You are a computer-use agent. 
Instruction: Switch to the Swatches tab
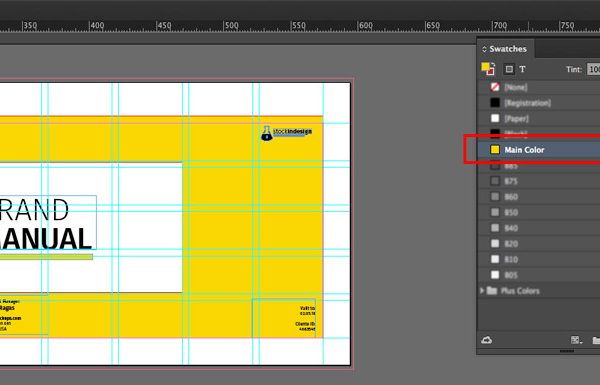pyautogui.click(x=505, y=49)
